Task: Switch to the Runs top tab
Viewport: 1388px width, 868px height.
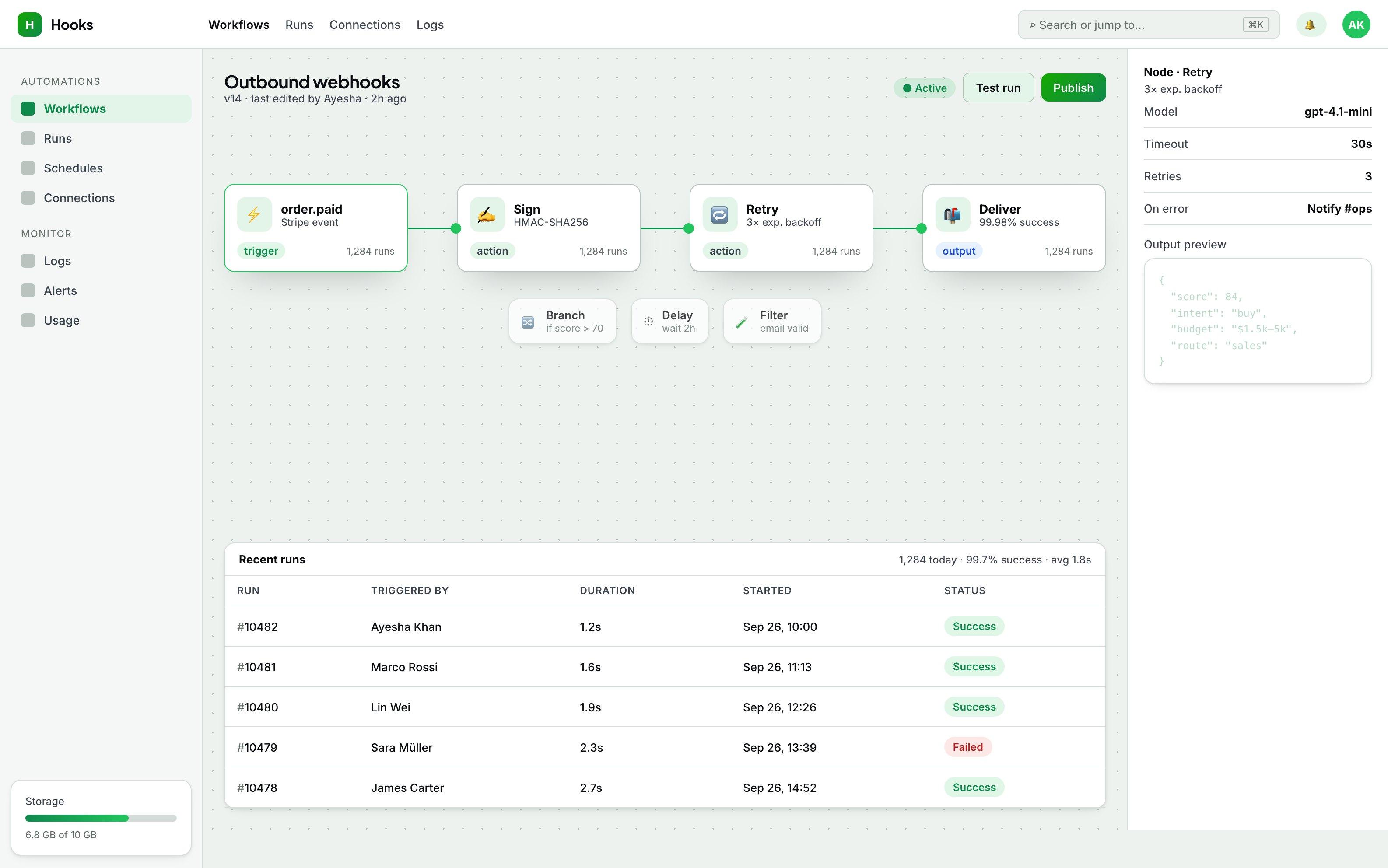Action: [x=299, y=24]
